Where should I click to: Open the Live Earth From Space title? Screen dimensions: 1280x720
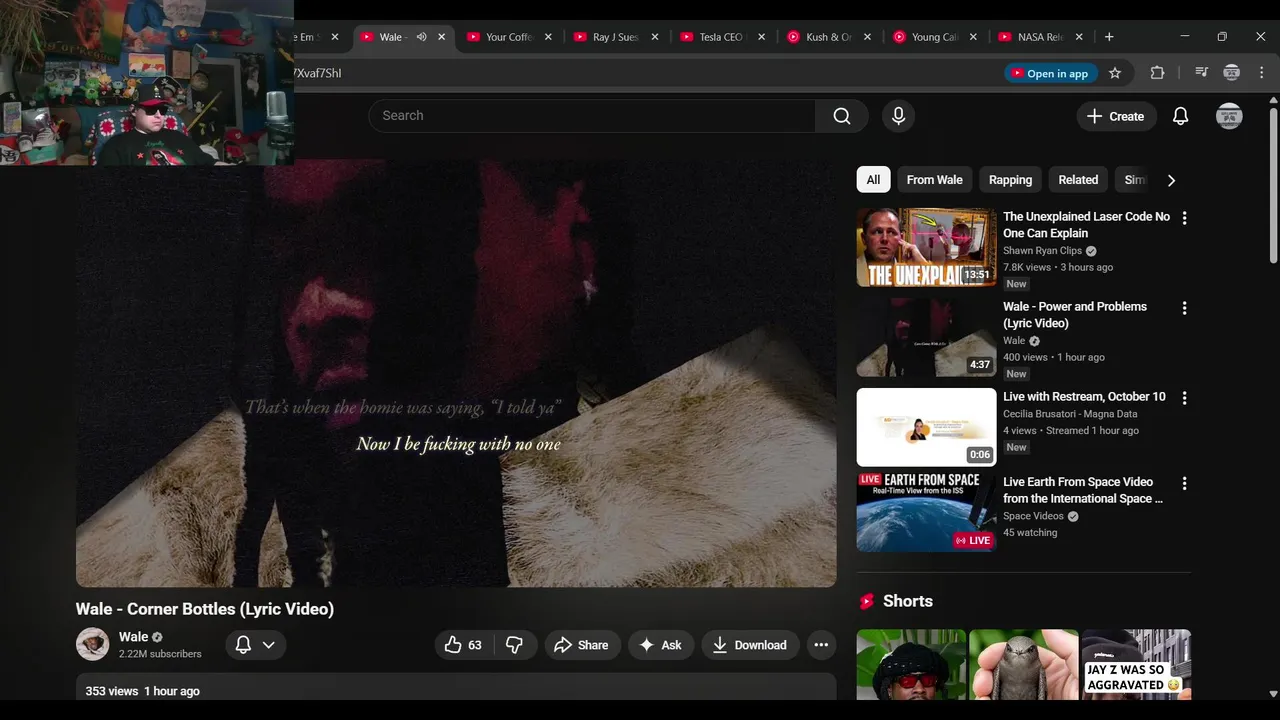[1083, 490]
